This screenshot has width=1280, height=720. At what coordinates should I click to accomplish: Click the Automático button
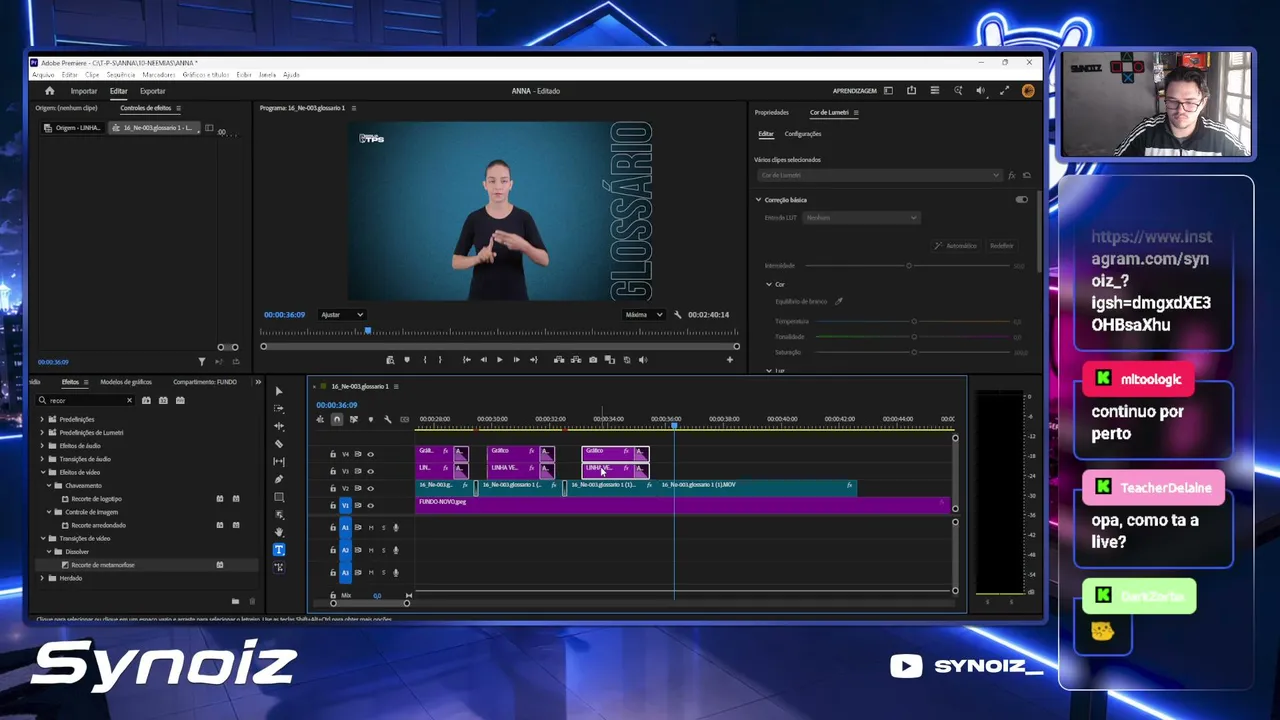point(955,246)
